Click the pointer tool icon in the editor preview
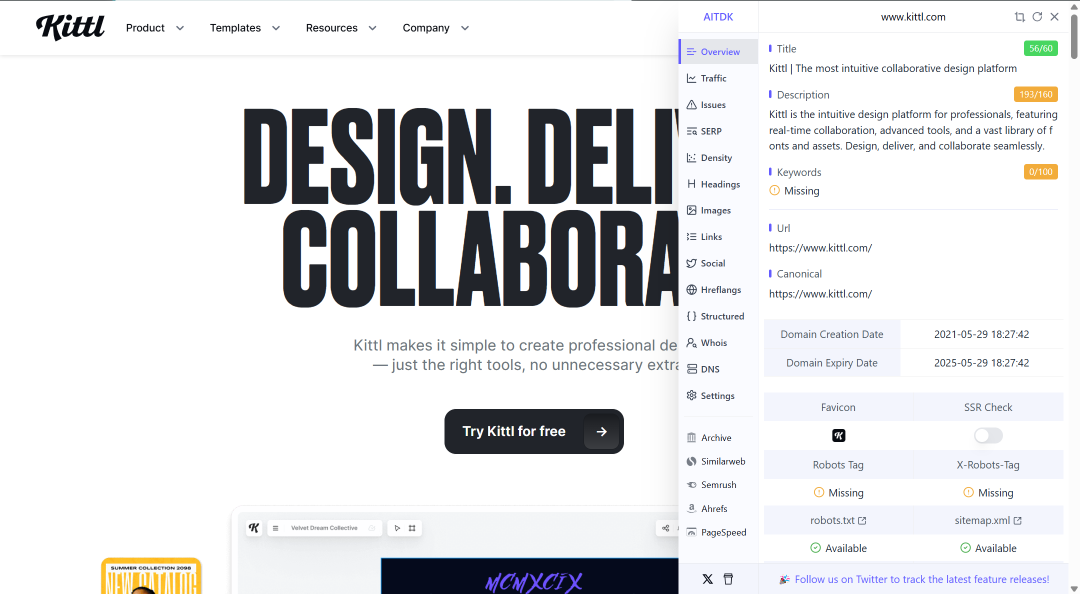The image size is (1080, 594). pos(397,529)
